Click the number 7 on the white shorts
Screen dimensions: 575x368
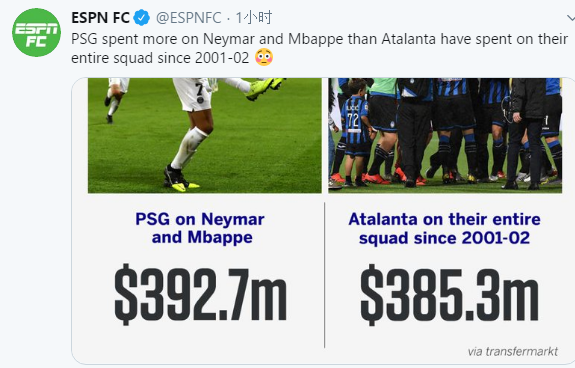point(199,89)
